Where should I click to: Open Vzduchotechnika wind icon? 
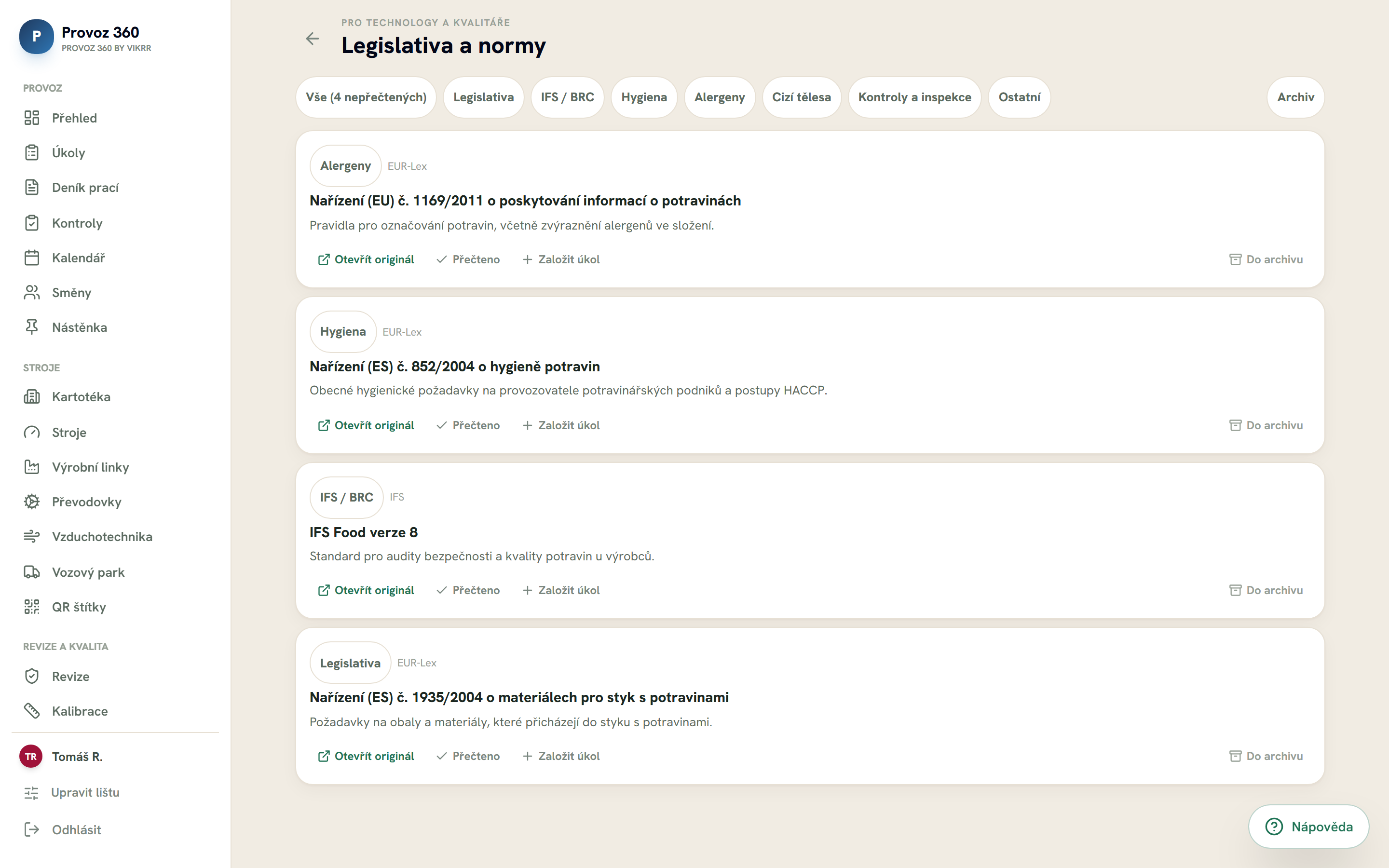pos(31,537)
